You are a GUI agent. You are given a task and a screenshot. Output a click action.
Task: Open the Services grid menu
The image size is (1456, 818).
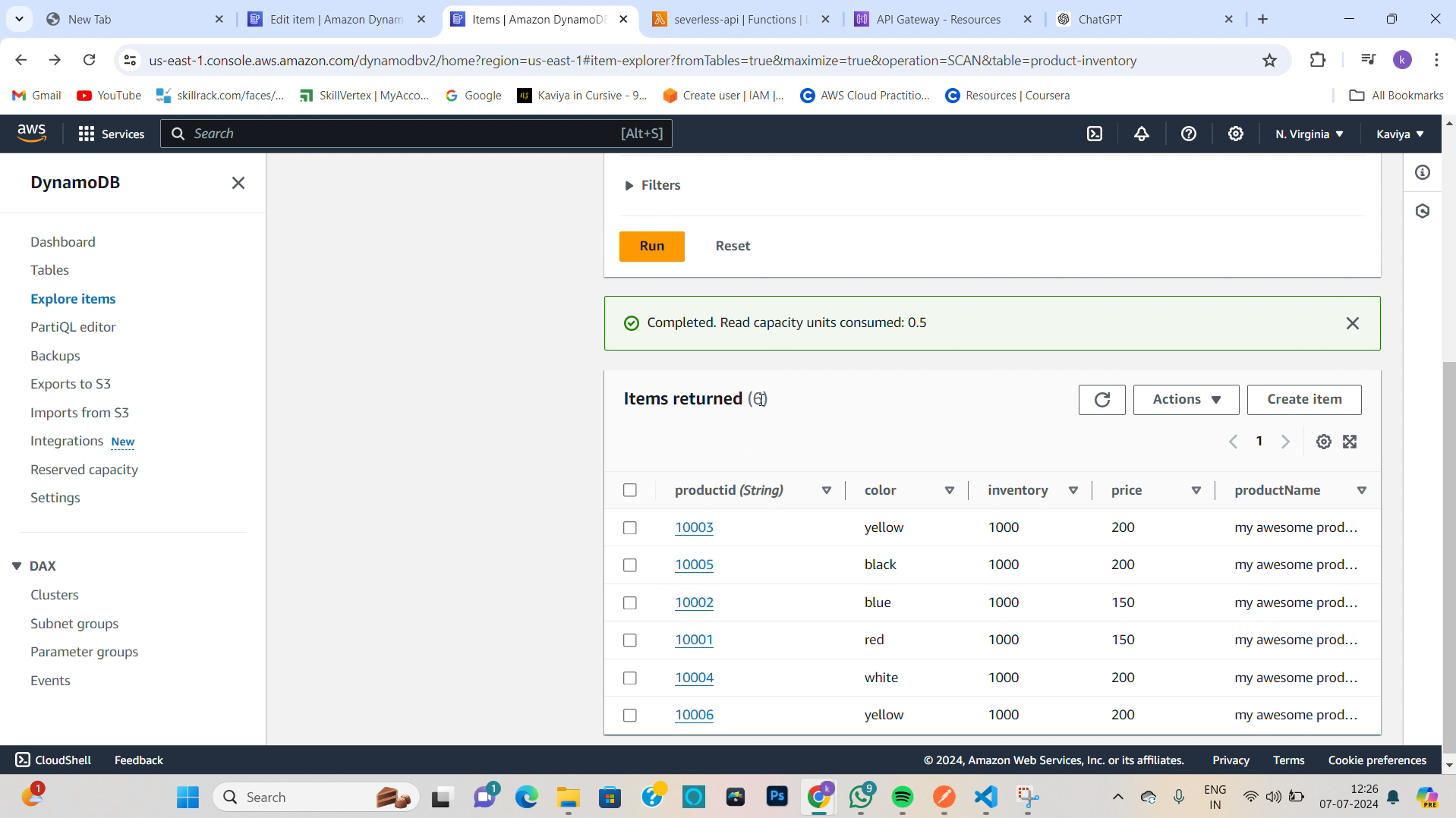pyautogui.click(x=111, y=134)
